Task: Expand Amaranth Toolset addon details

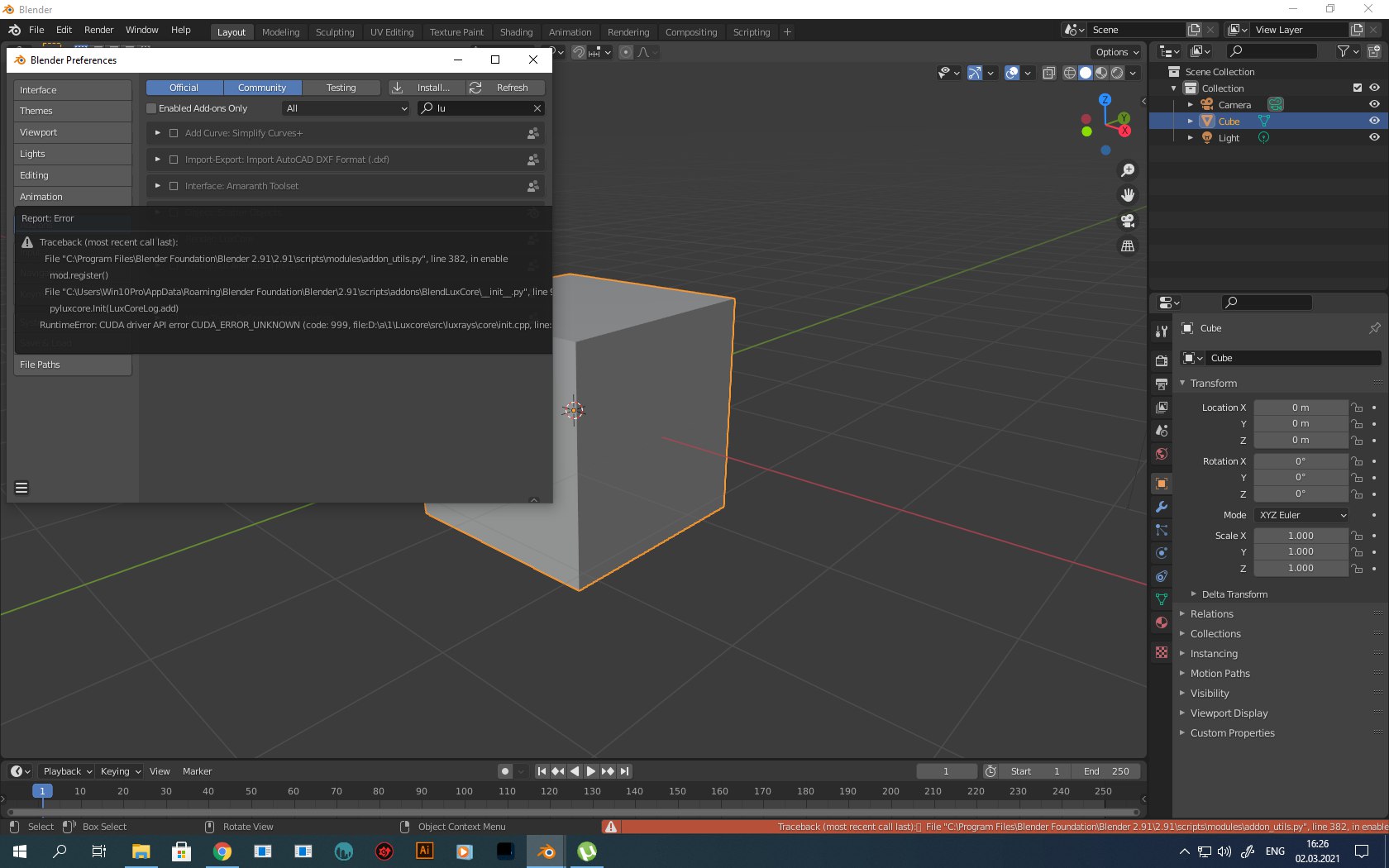Action: click(158, 186)
